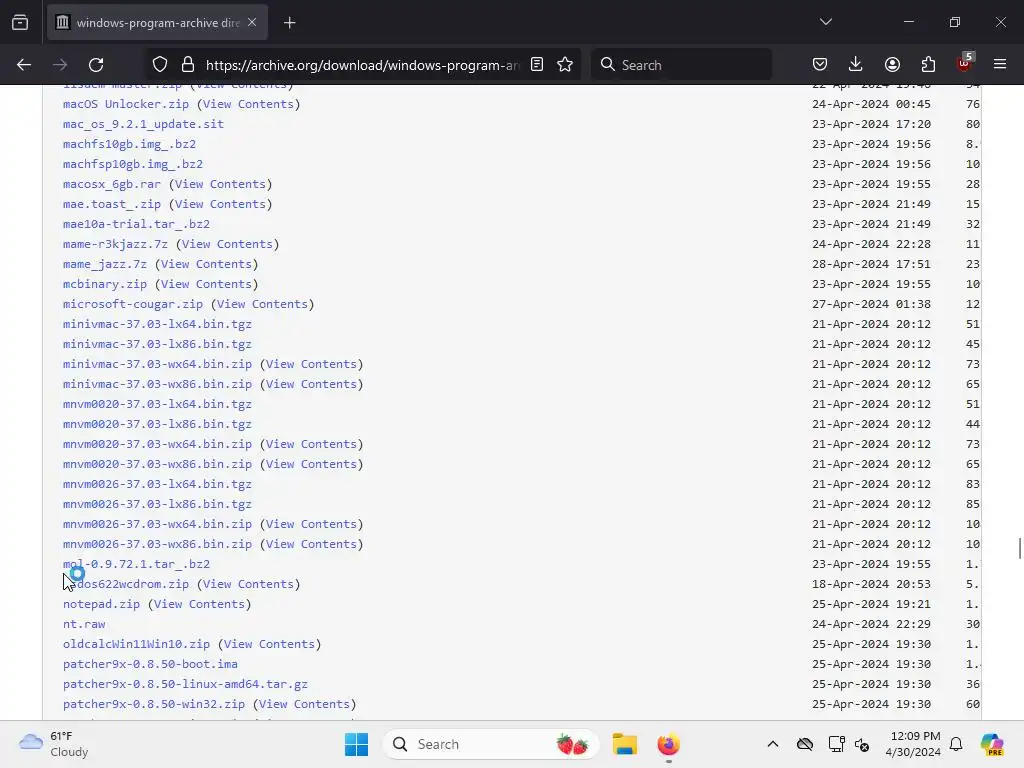Viewport: 1024px width, 768px height.
Task: Open microsoft-cougar.zip link
Action: pos(133,304)
